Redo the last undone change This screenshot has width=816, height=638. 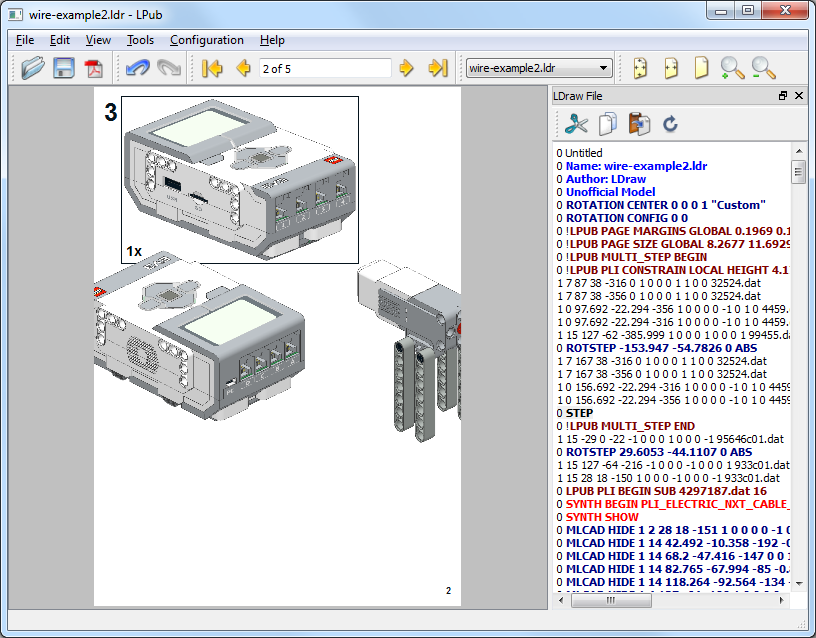click(x=169, y=68)
